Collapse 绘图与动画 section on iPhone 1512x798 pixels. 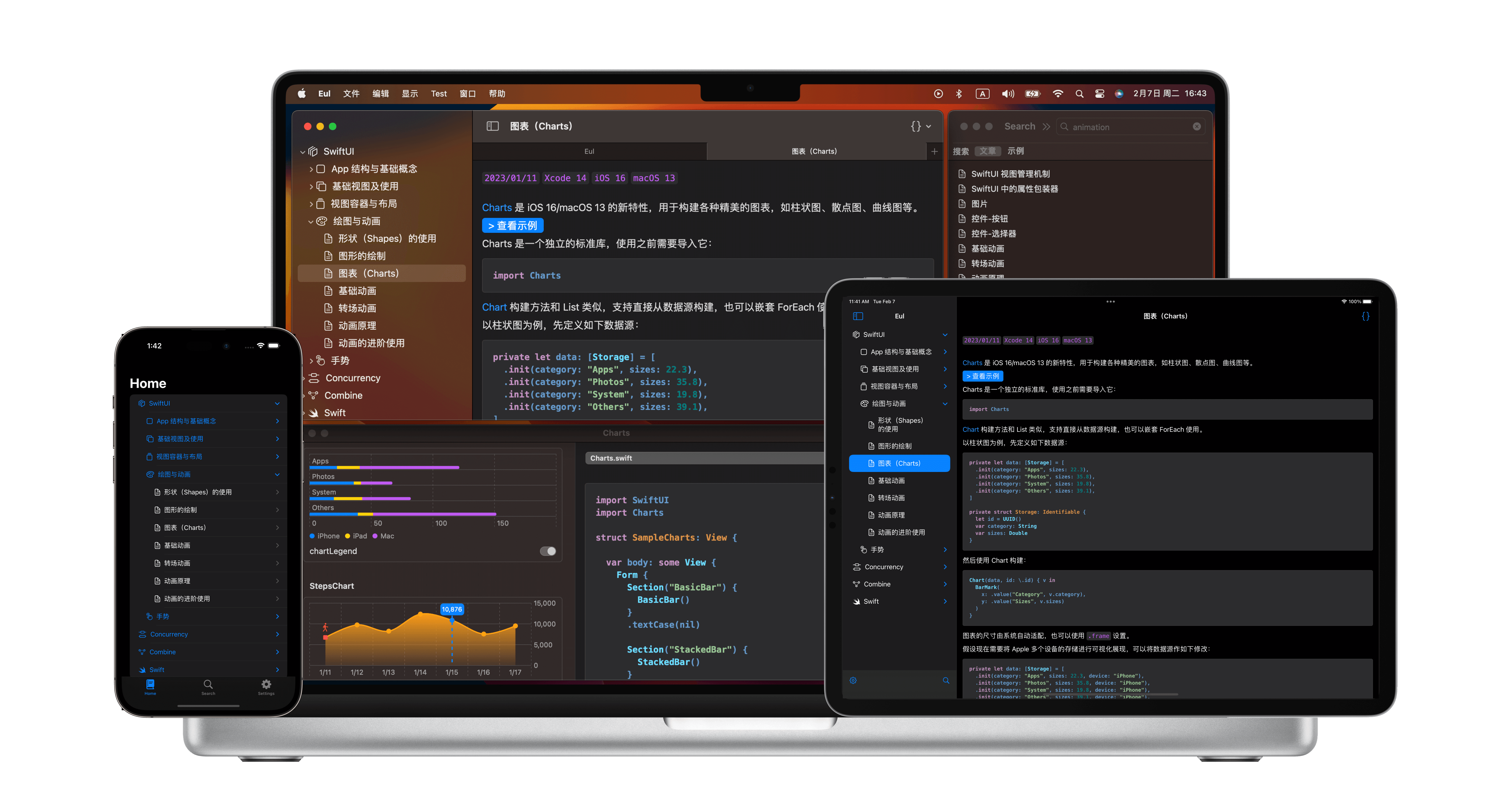point(277,475)
